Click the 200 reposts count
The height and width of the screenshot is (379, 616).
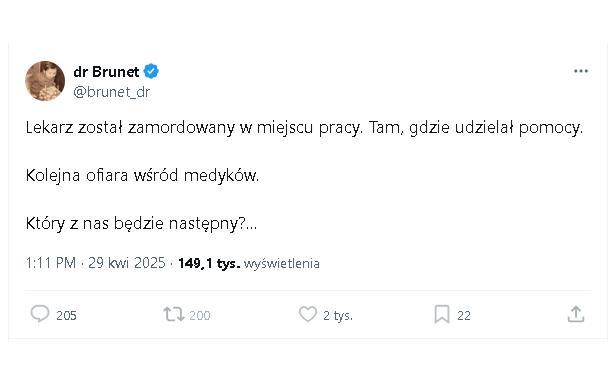(200, 315)
